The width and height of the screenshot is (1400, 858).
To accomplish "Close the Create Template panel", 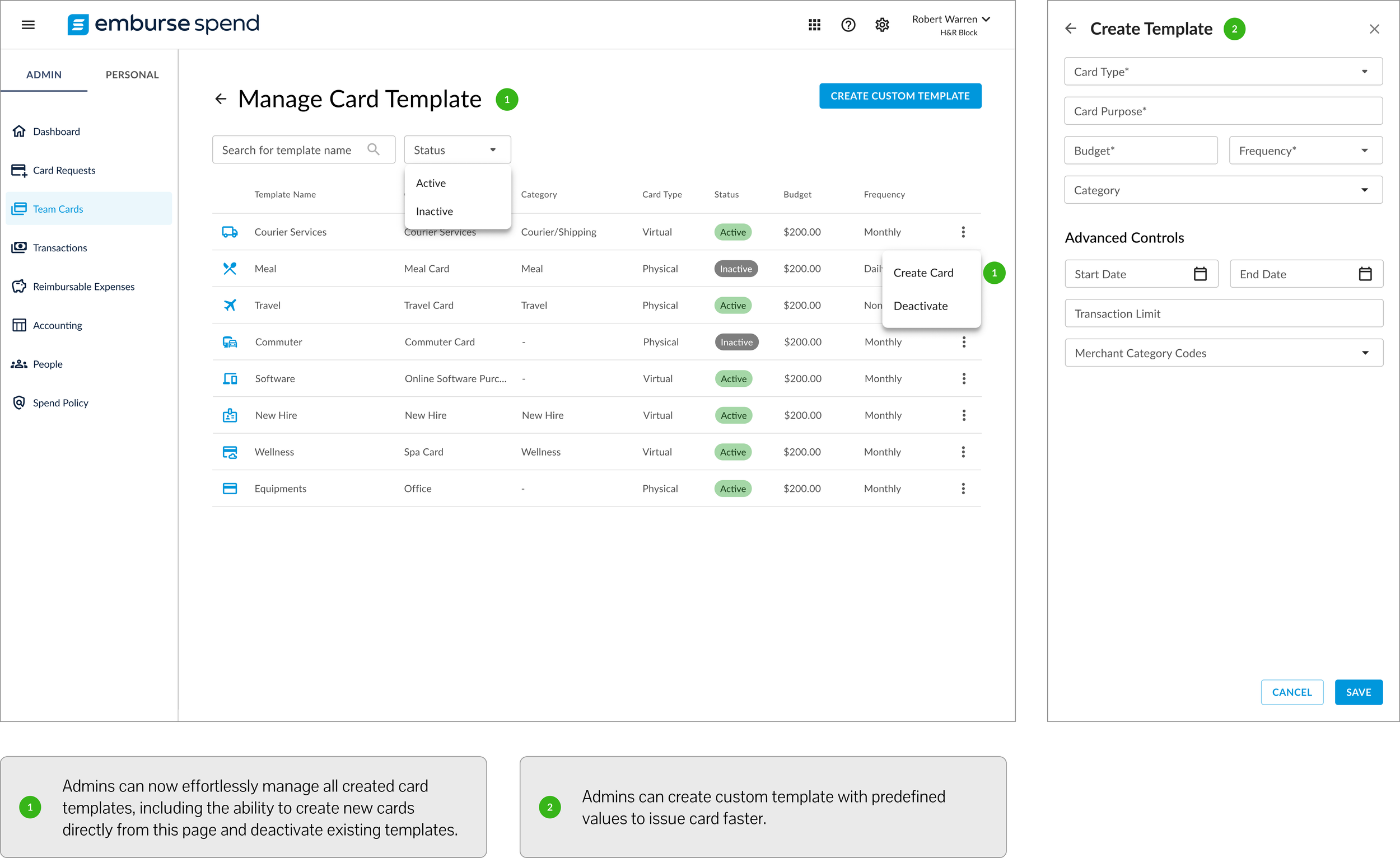I will click(1374, 29).
